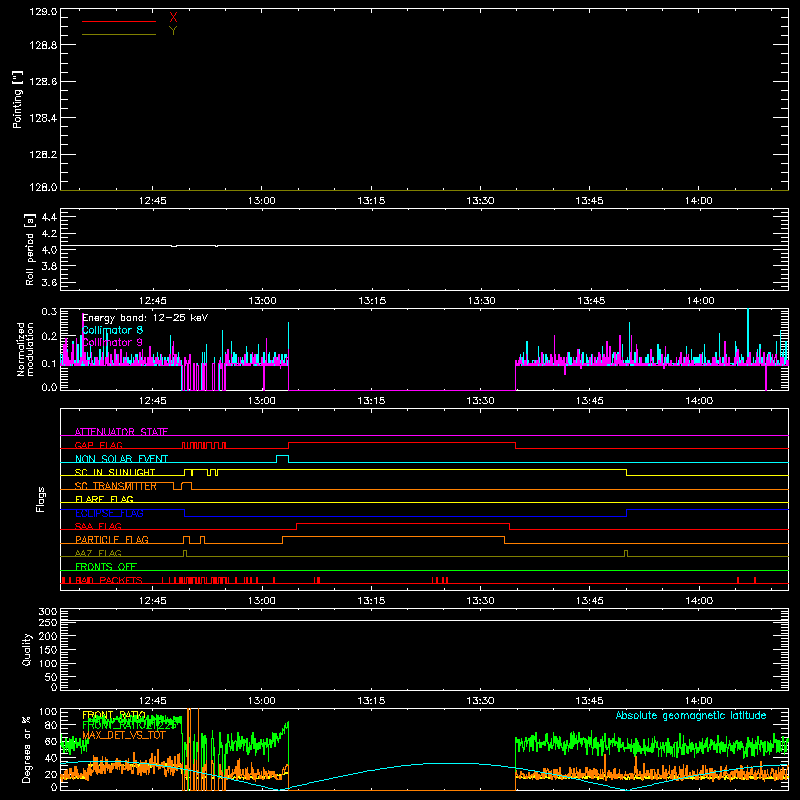The image size is (800, 800).
Task: Click the Quality axis title
Action: (27, 649)
